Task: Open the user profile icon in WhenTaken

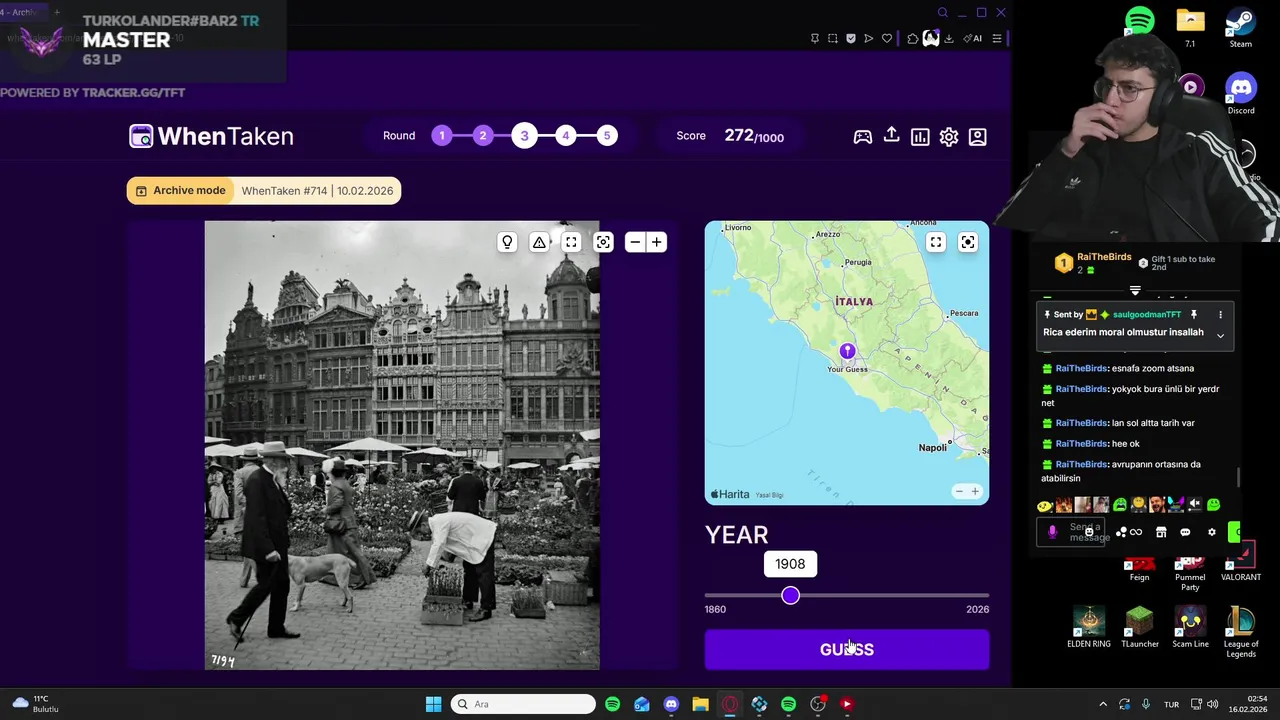Action: pyautogui.click(x=978, y=137)
